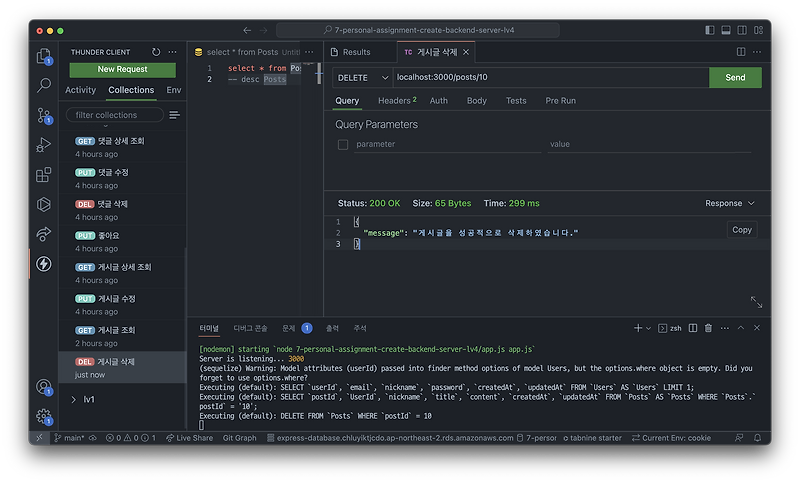Viewport: 800px width, 483px height.
Task: Open Current Env: cookie in status bar
Action: click(671, 438)
